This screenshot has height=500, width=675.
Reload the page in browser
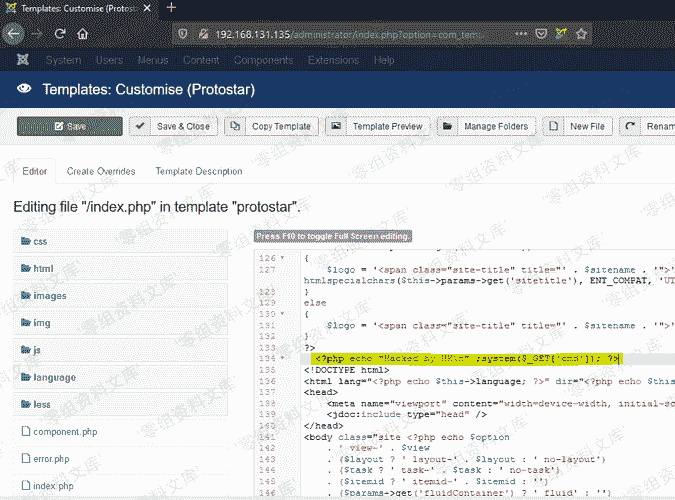60,33
